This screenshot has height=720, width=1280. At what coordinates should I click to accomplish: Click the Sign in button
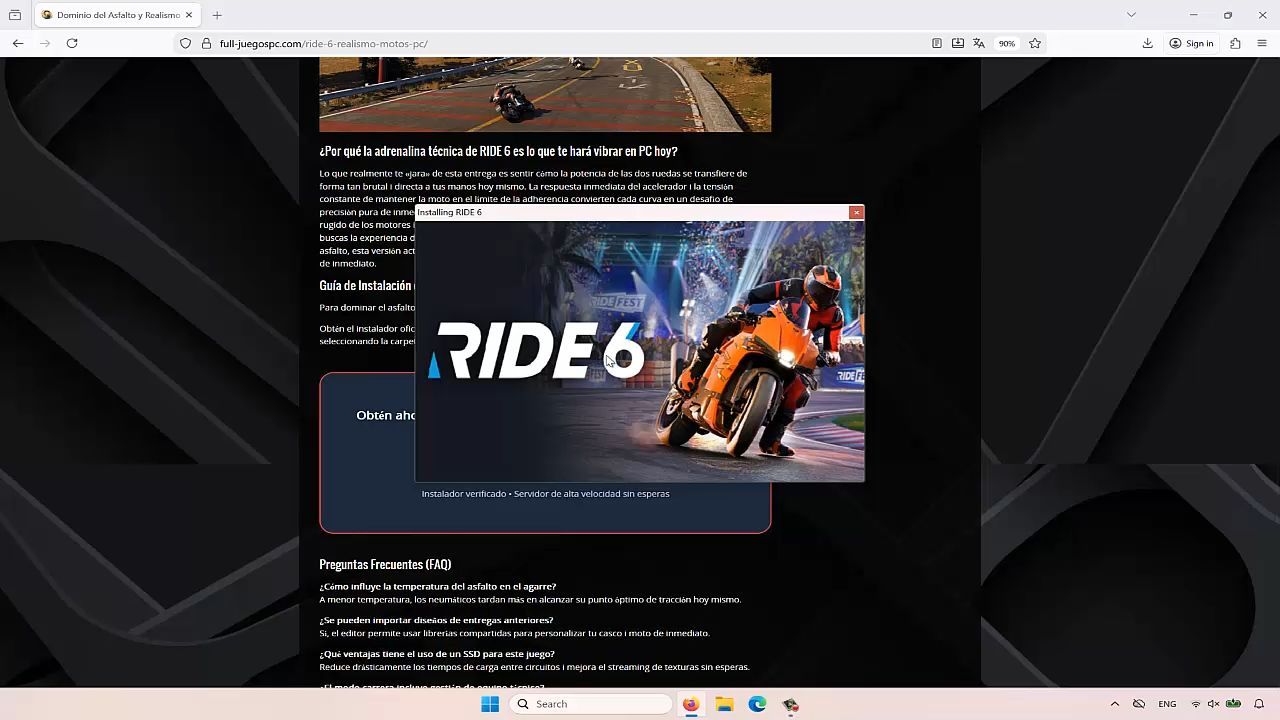click(x=1192, y=43)
